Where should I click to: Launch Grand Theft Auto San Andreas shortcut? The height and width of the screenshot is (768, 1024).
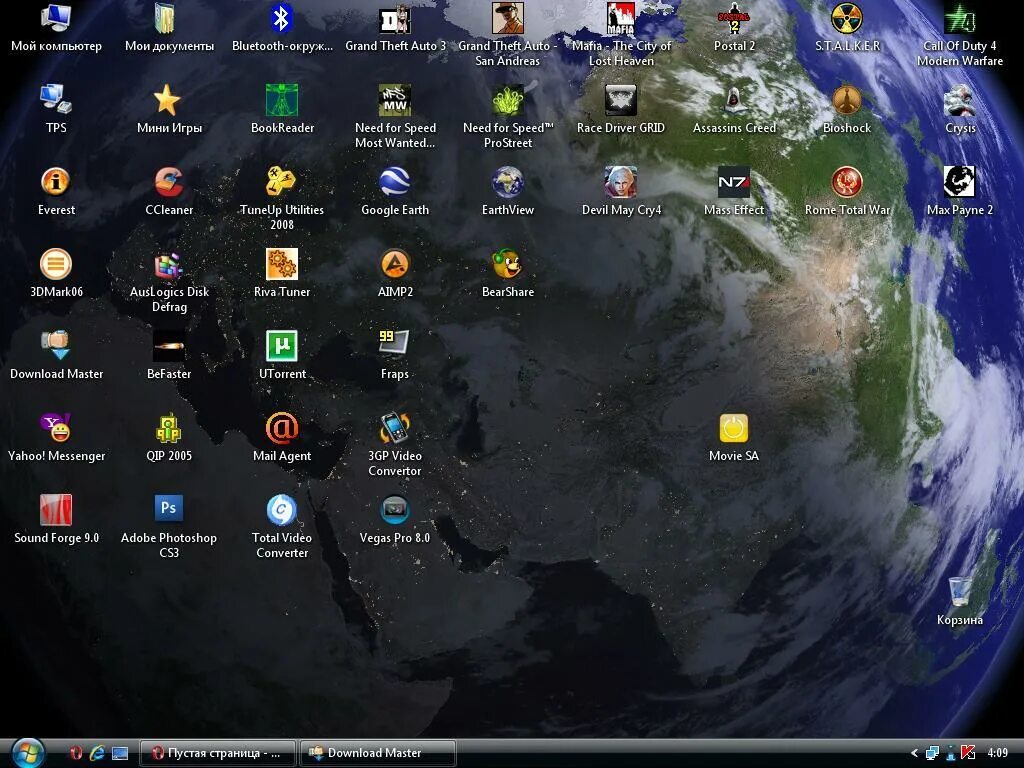click(508, 18)
